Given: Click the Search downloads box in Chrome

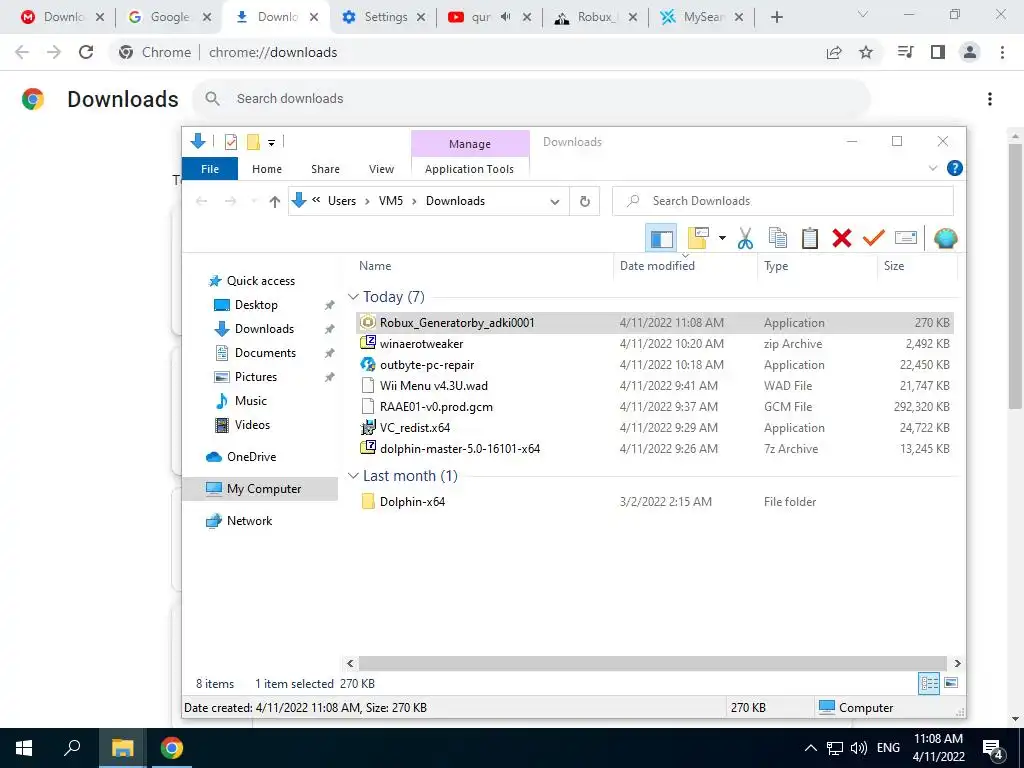Looking at the screenshot, I should click(531, 99).
